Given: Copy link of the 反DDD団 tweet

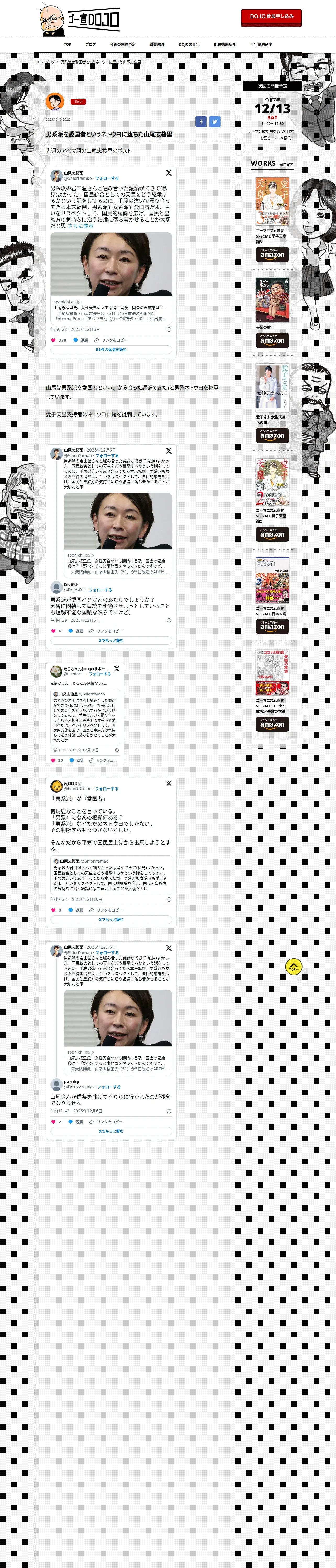Looking at the screenshot, I should pyautogui.click(x=105, y=910).
